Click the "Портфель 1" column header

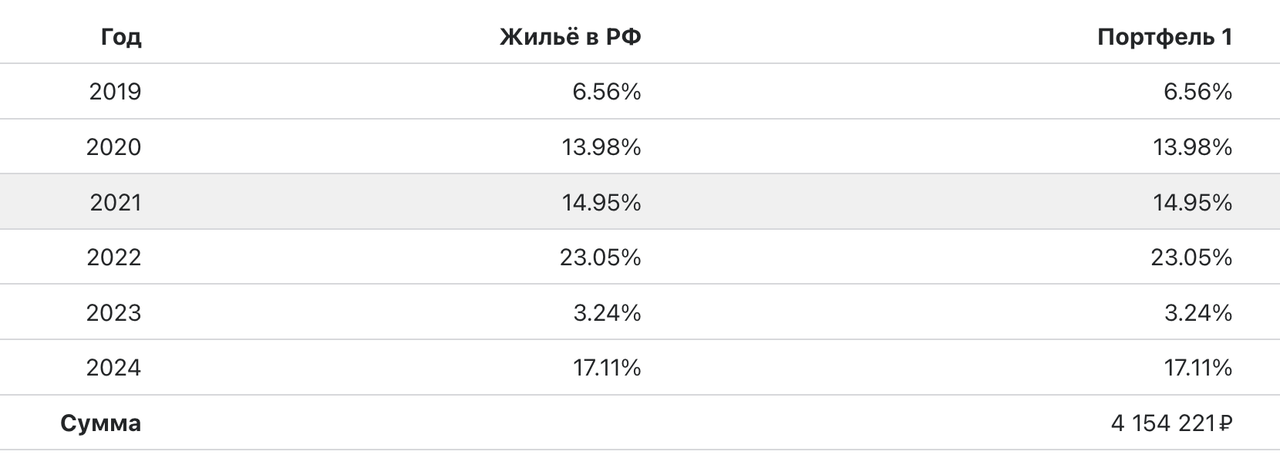(x=1164, y=37)
